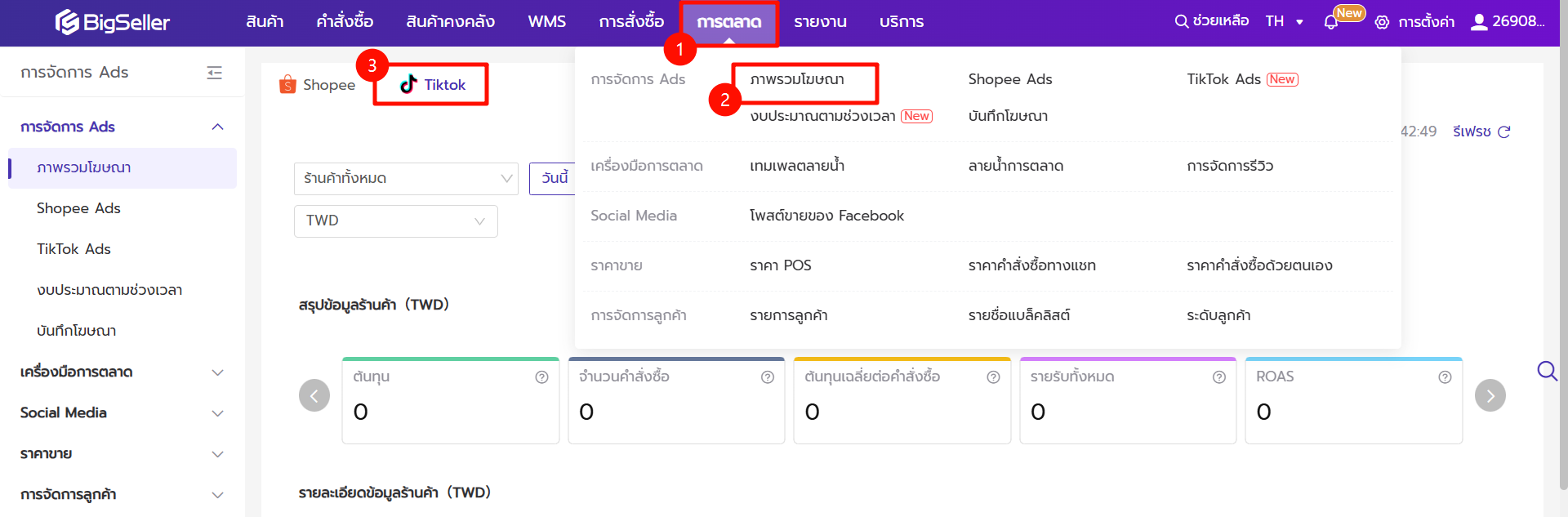Open the รายงาน menu in top navigation
The image size is (1568, 517).
[820, 22]
